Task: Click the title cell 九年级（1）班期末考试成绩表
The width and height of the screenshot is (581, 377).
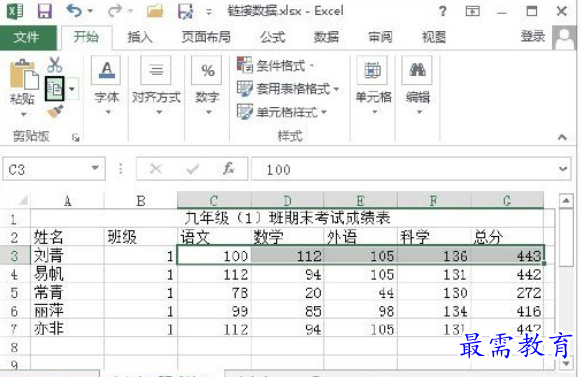Action: click(x=287, y=218)
